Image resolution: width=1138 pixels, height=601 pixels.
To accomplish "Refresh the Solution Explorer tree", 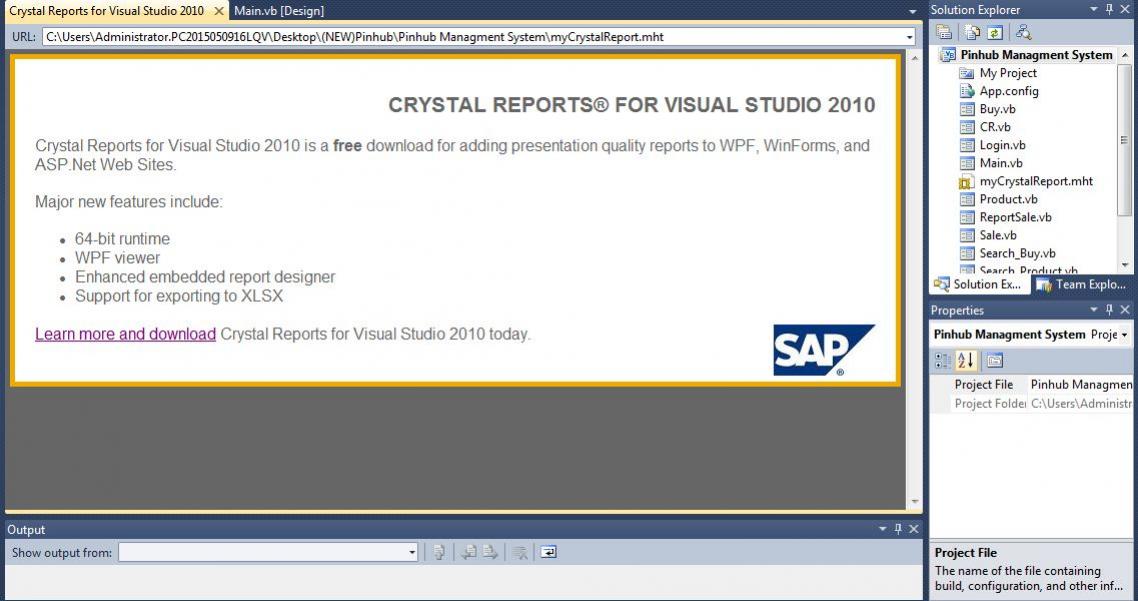I will coord(994,32).
